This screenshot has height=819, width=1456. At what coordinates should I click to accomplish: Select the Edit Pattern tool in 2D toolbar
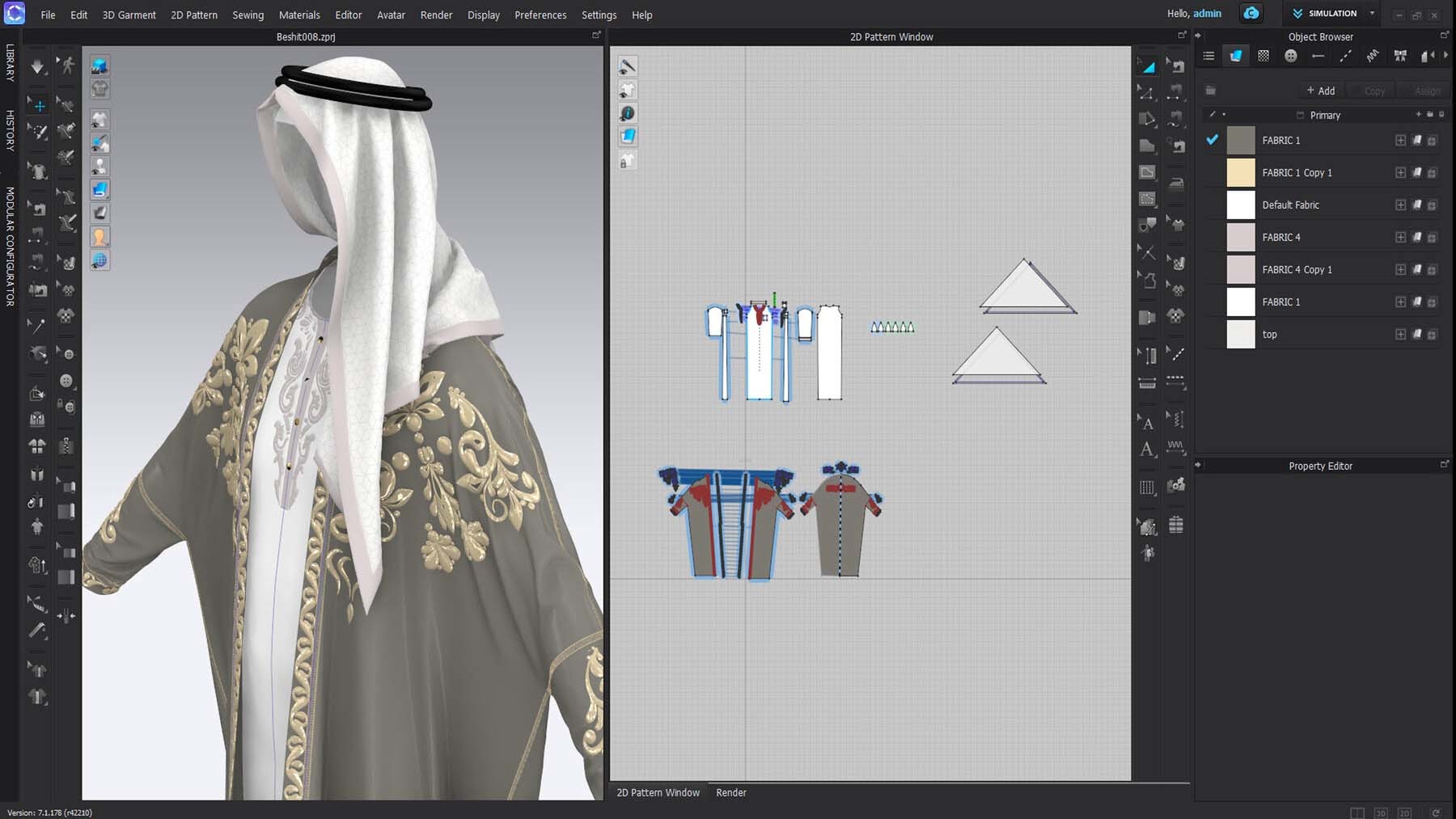1147,66
